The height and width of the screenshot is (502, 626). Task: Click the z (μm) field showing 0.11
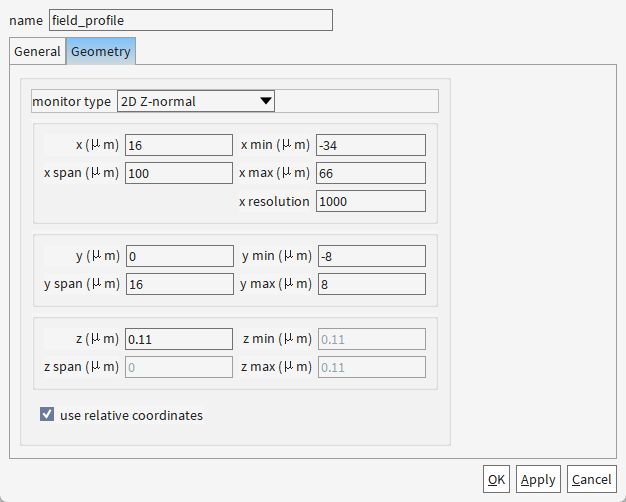click(x=179, y=339)
